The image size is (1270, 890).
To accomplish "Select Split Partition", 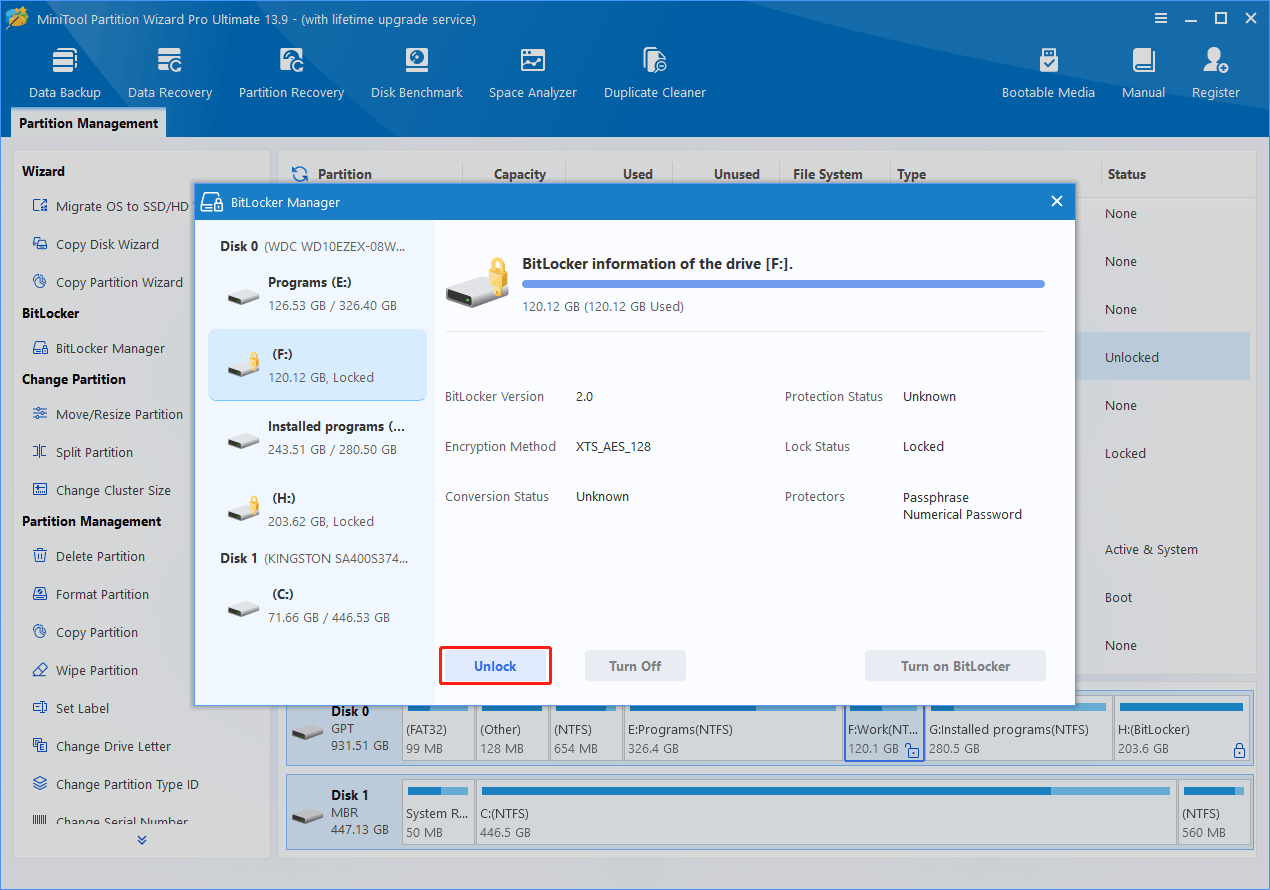I will [82, 452].
